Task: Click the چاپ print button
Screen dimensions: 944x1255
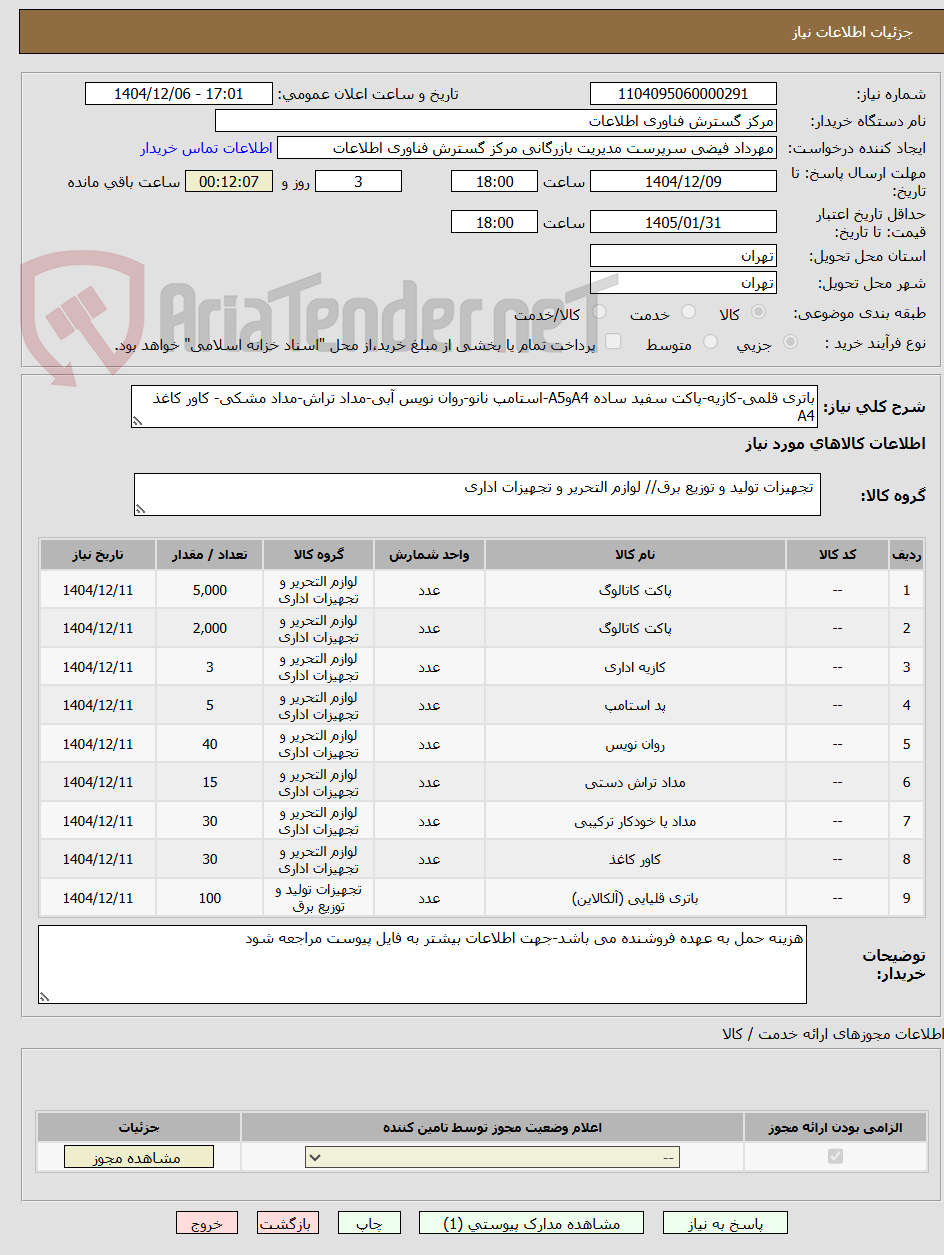Action: (369, 1223)
